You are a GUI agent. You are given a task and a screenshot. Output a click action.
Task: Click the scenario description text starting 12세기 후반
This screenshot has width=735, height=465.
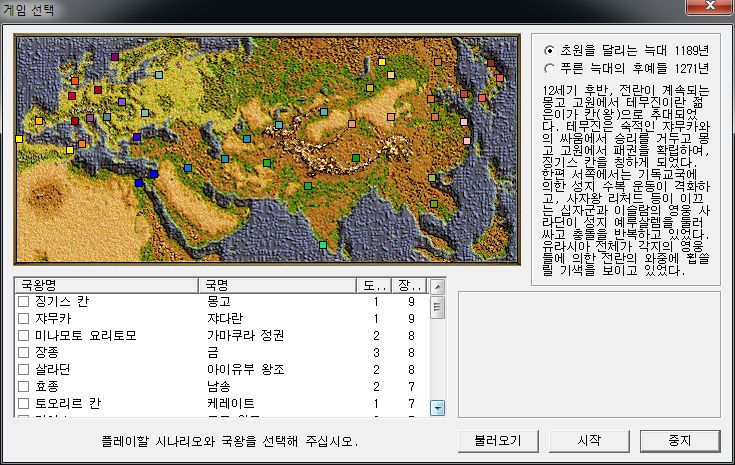tap(626, 180)
